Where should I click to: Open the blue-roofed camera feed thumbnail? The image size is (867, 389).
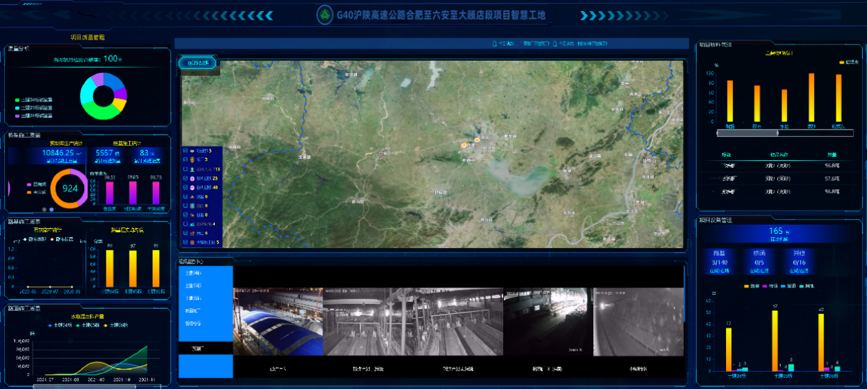pos(278,322)
